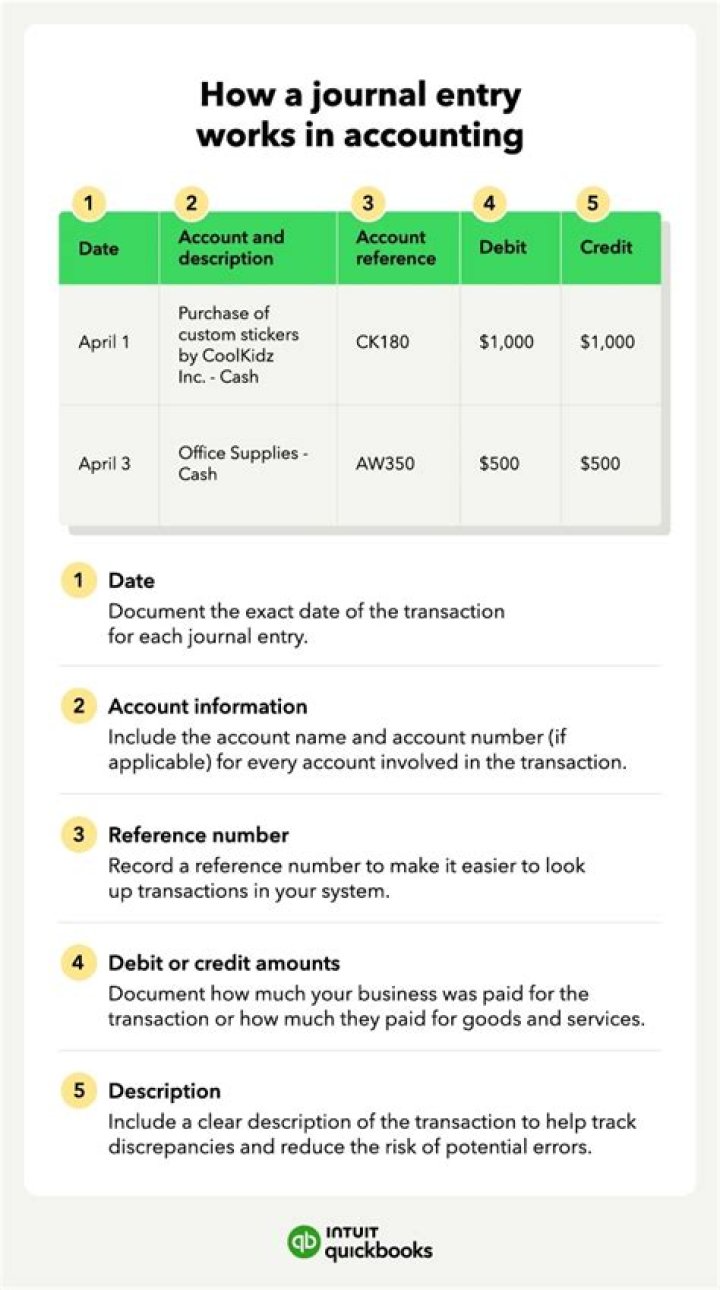720x1290 pixels.
Task: Click number 4 badge above Debit column
Action: pos(489,204)
